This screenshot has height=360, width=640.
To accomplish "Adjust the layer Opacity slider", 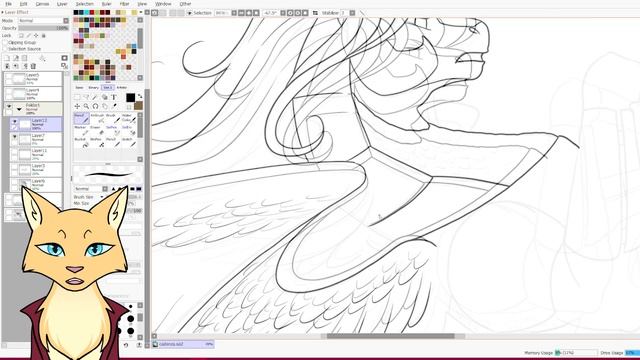I will click(x=44, y=28).
